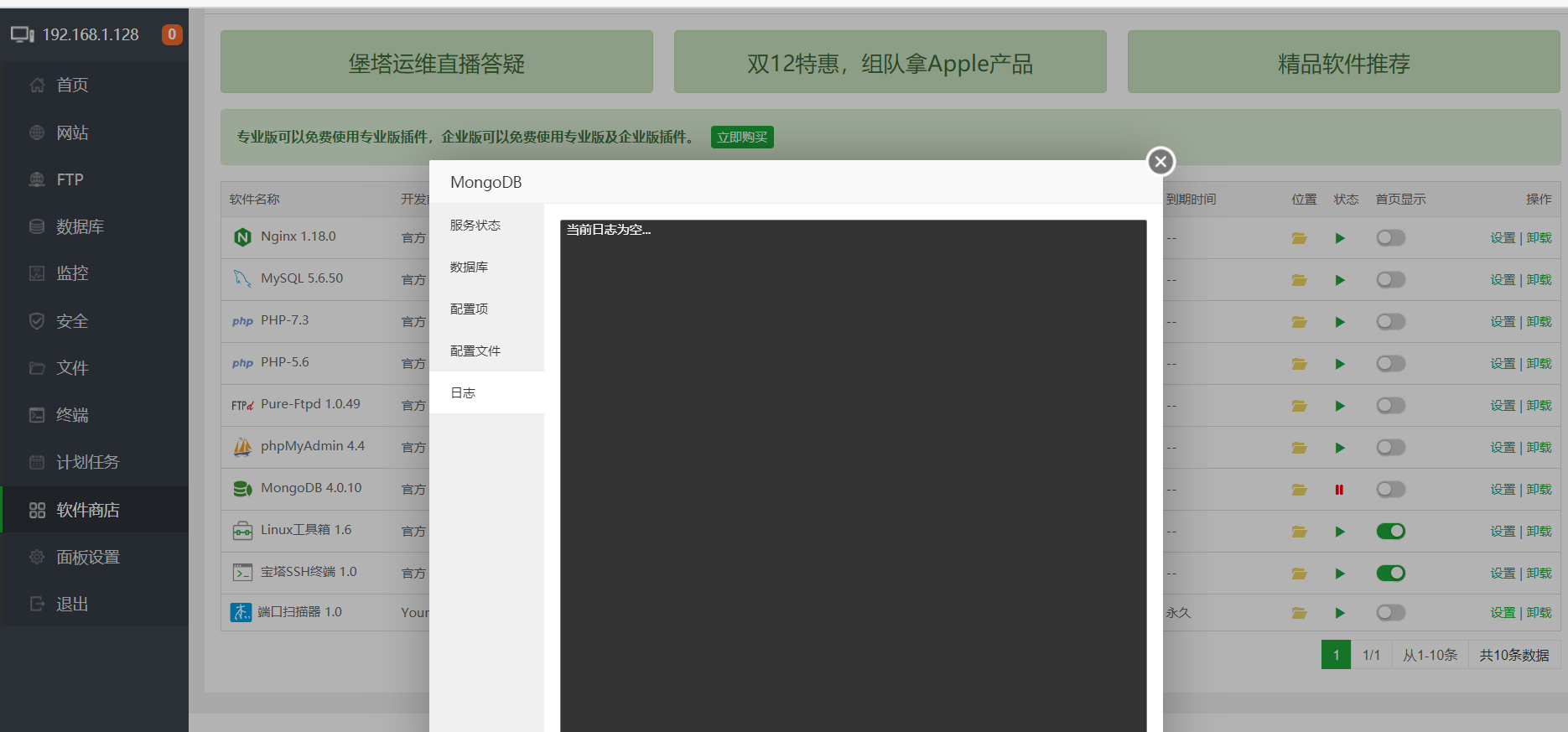Disable homepage display for Linux工具箱 row
The width and height of the screenshot is (1568, 732).
[x=1391, y=532]
